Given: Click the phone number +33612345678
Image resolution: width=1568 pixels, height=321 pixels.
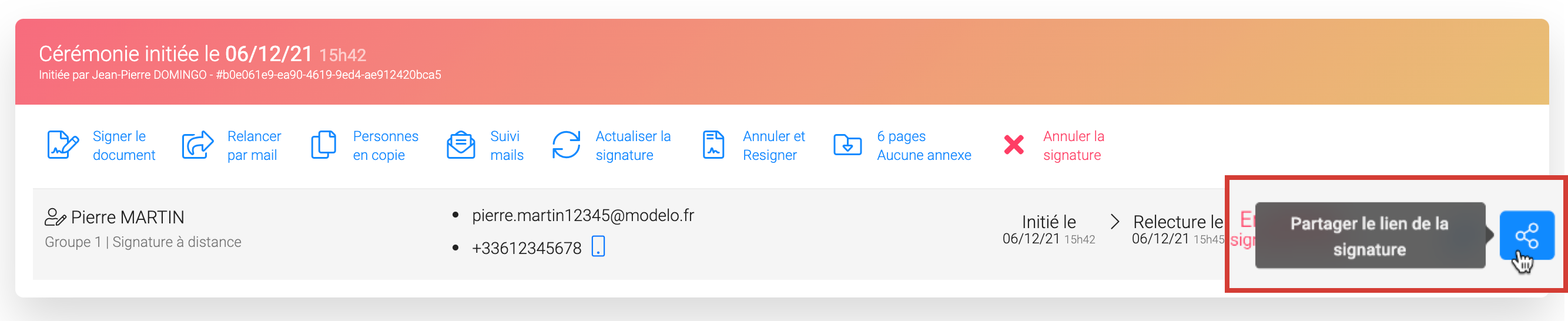Looking at the screenshot, I should pos(527,249).
